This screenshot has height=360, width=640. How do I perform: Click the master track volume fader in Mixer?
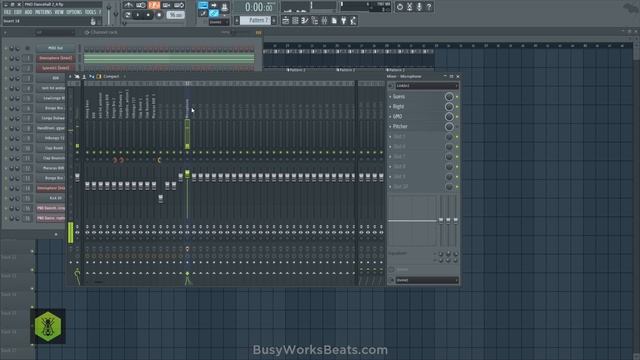tap(77, 176)
